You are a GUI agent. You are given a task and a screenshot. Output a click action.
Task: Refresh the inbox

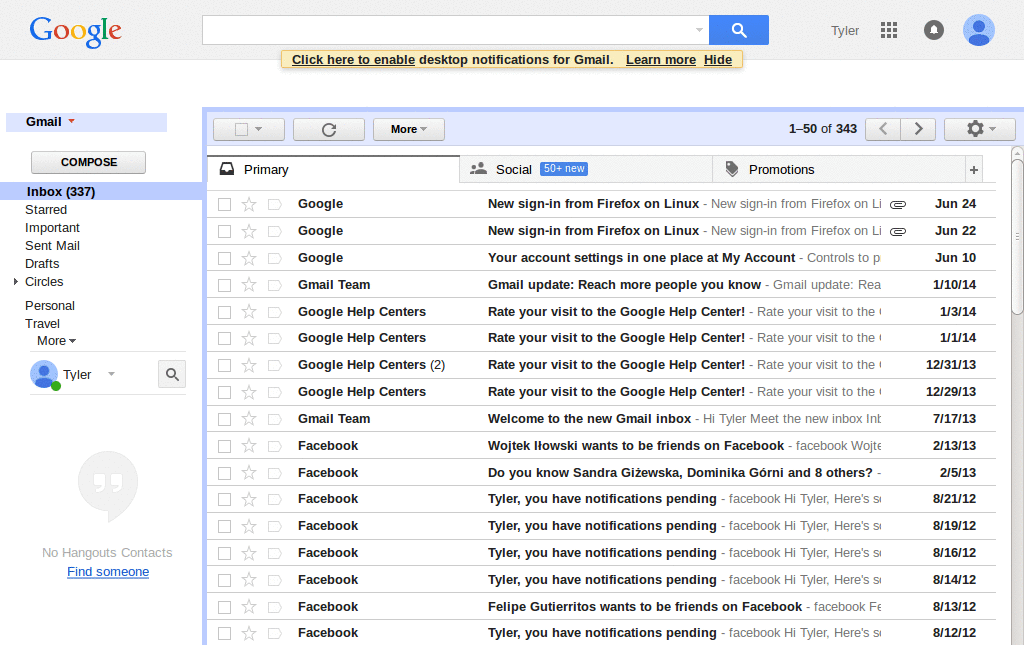point(328,129)
